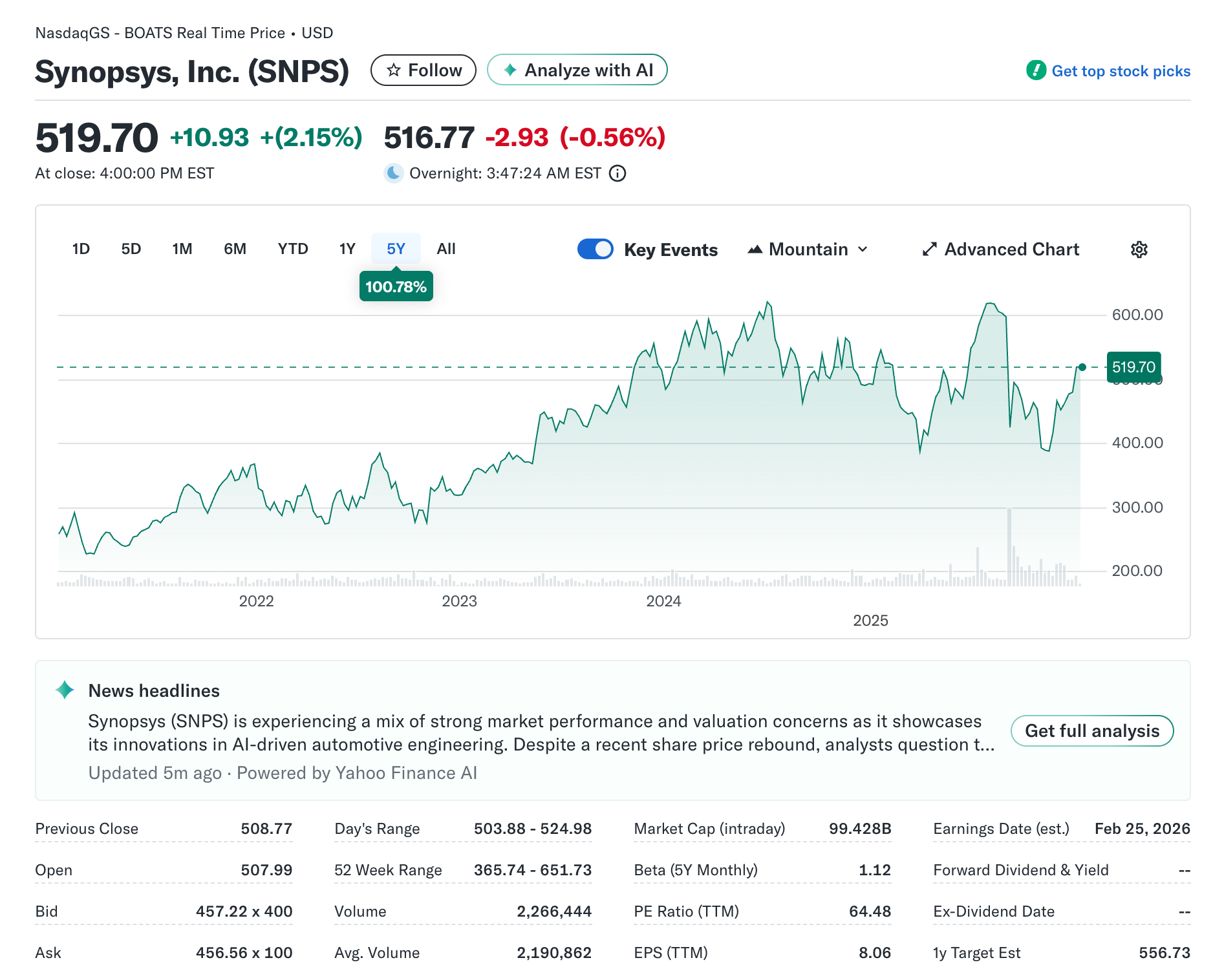The height and width of the screenshot is (980, 1213).
Task: Click the Synopsys, Inc. (SNPS) title
Action: [192, 71]
